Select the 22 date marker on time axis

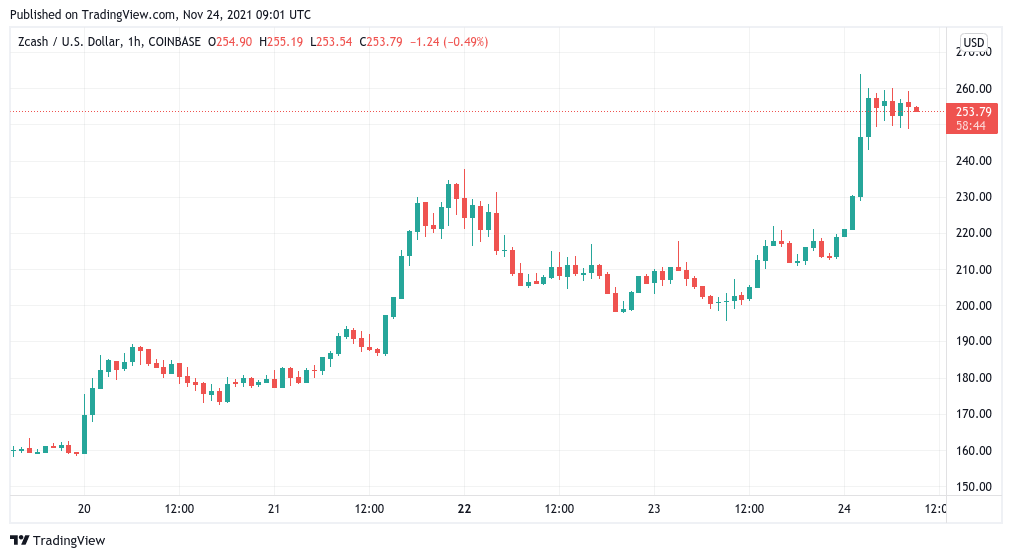tap(464, 509)
